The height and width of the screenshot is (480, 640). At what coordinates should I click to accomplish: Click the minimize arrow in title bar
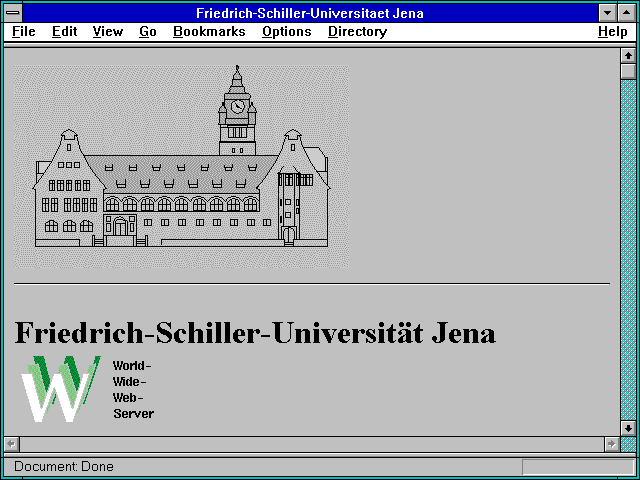pos(607,13)
